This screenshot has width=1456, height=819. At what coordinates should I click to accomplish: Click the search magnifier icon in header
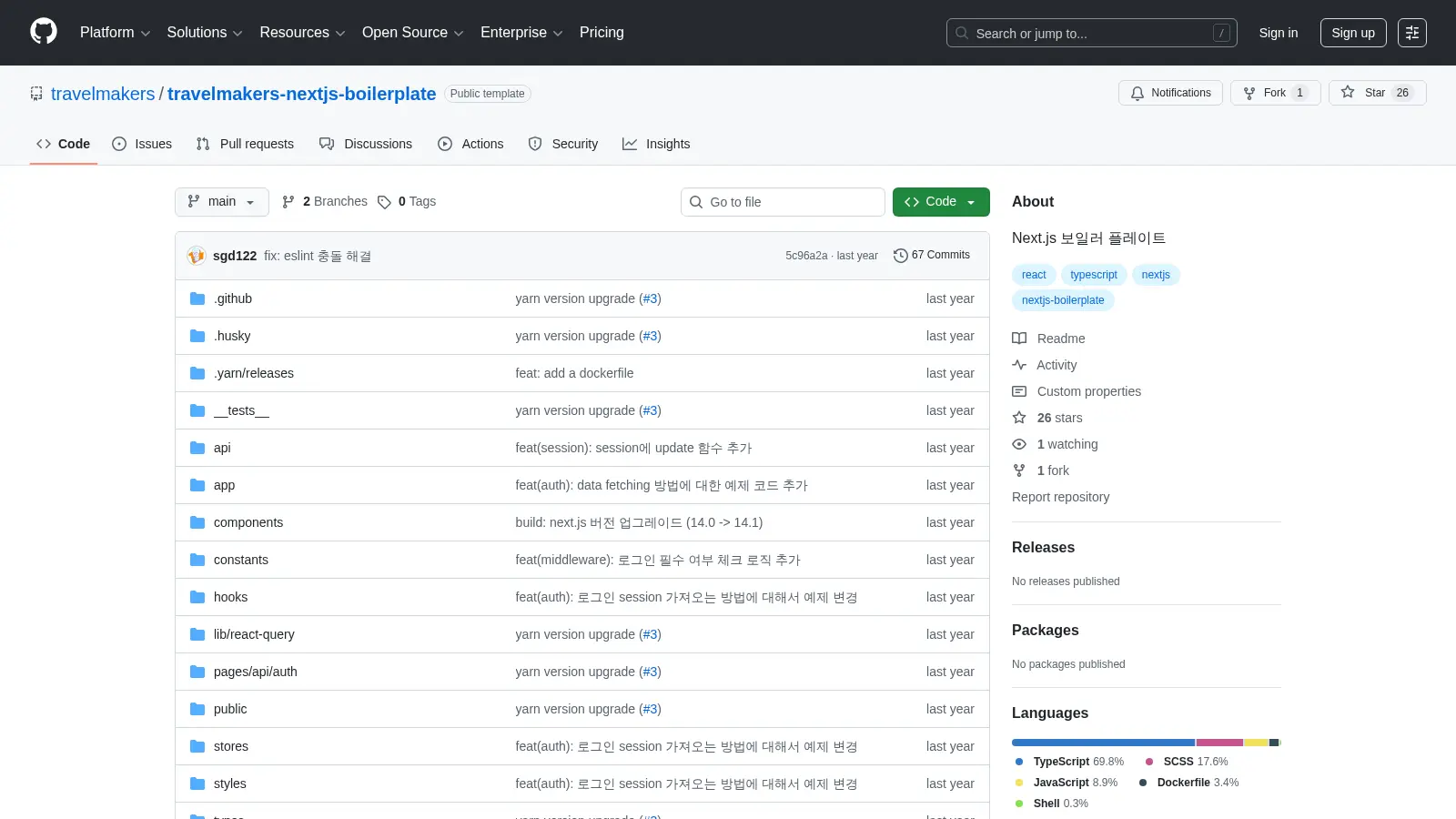click(x=962, y=33)
